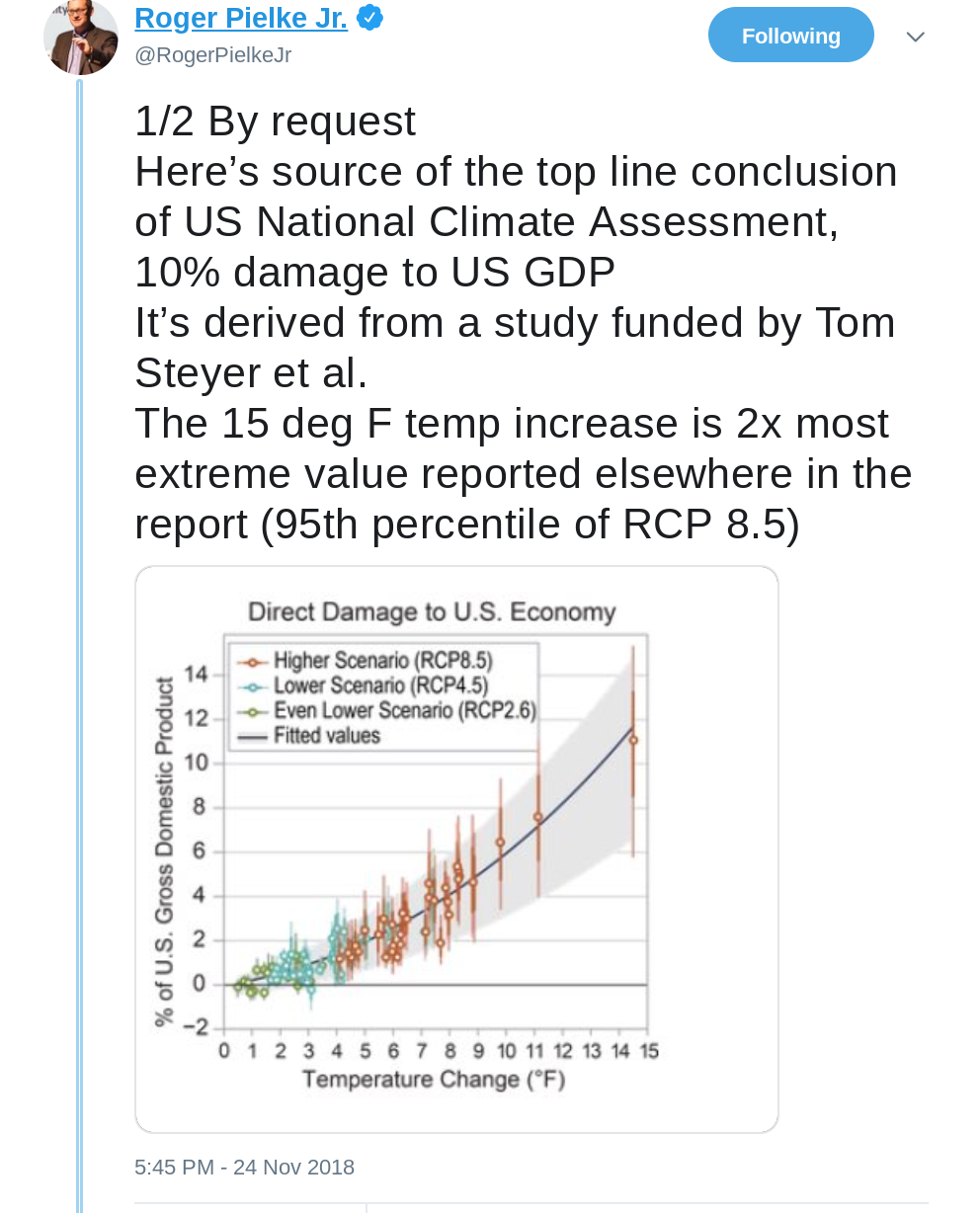Expand the tweet options chevron menu
Image resolution: width=980 pixels, height=1213 pixels.
[916, 37]
